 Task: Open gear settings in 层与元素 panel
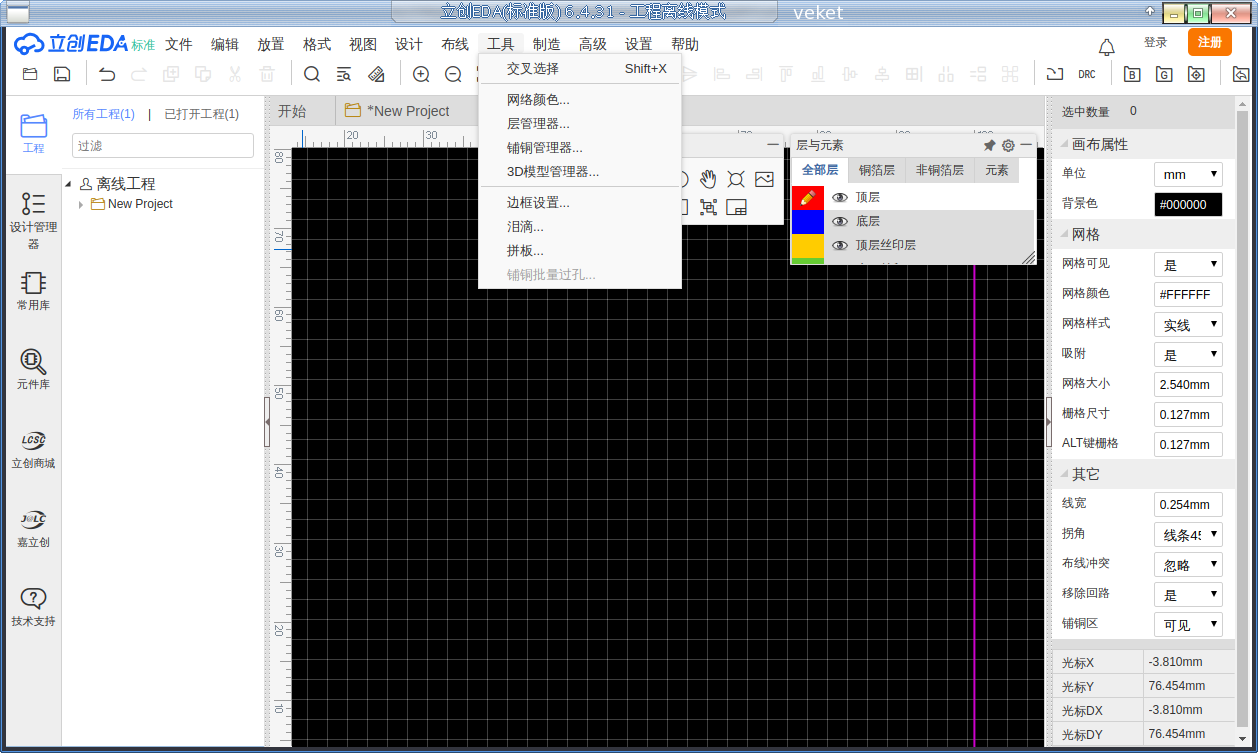click(1008, 145)
